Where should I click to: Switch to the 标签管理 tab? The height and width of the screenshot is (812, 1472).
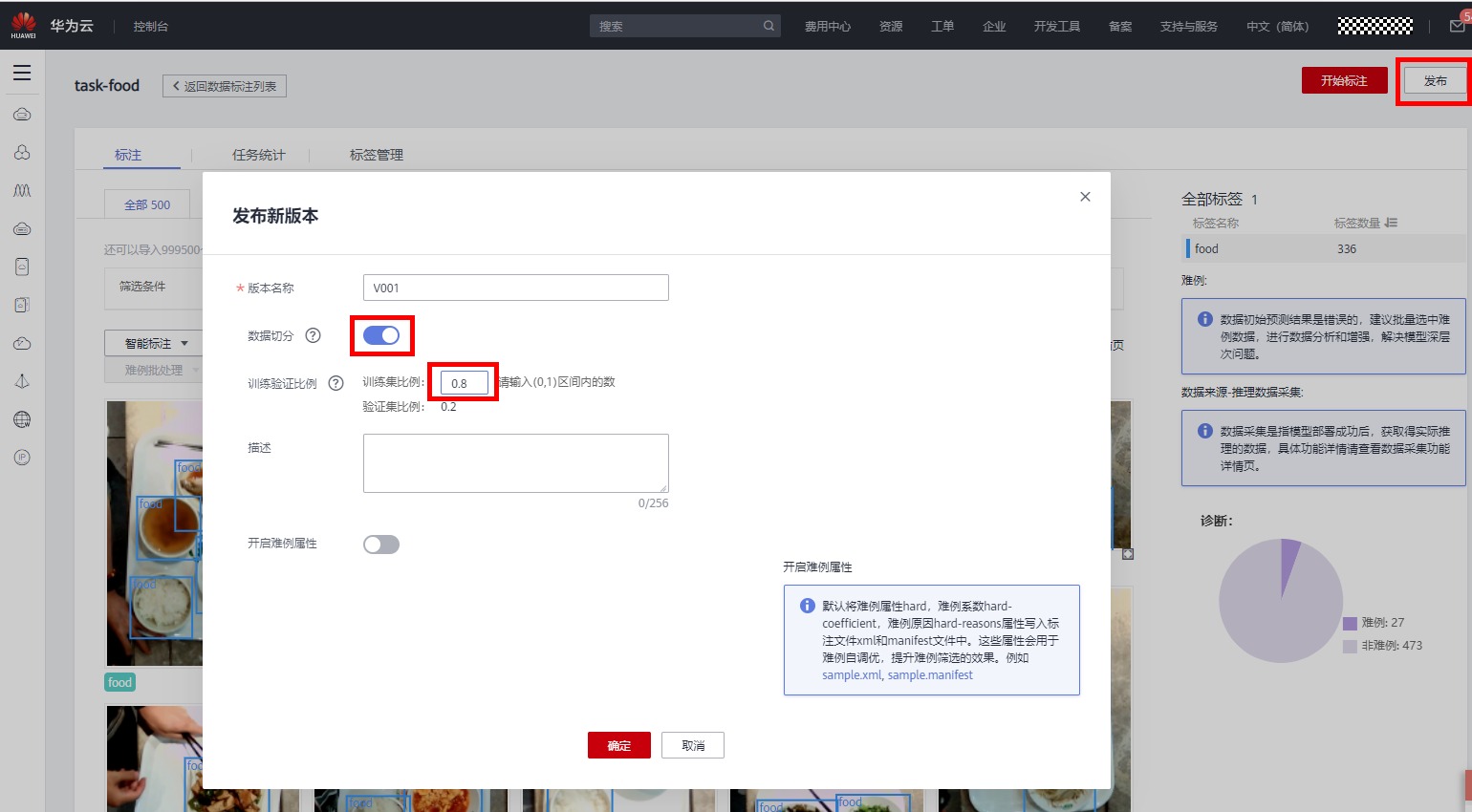pos(376,155)
